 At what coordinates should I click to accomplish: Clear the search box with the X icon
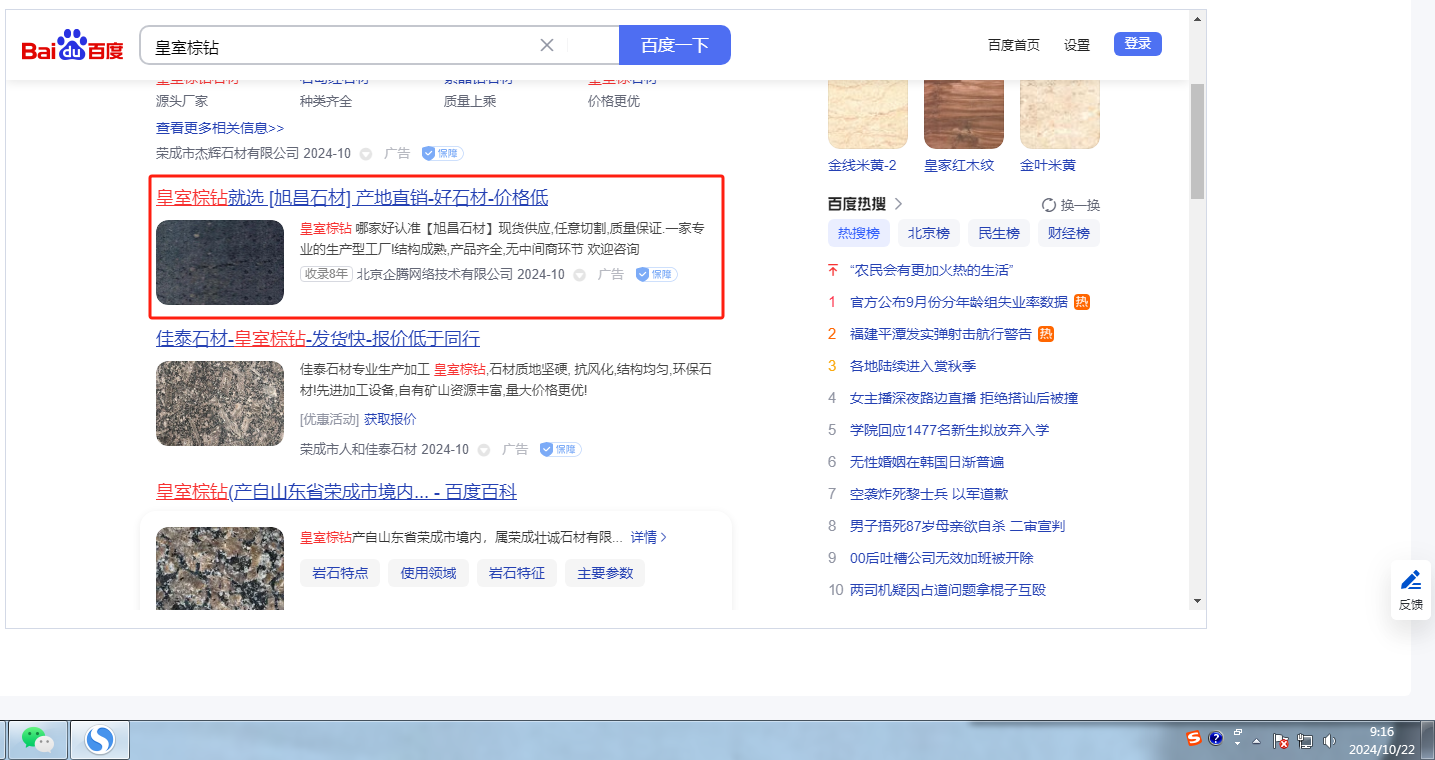[547, 45]
